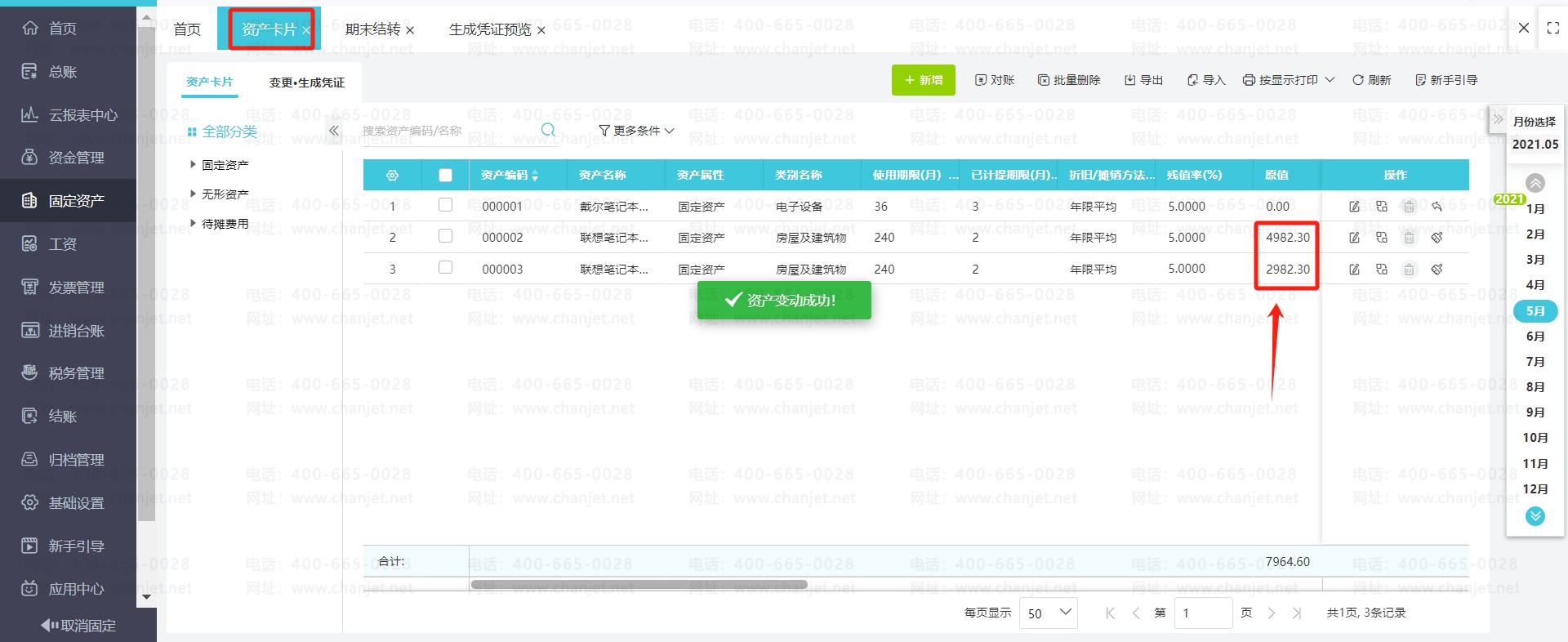Collapse the category tree panel
The height and width of the screenshot is (642, 1568).
click(333, 131)
